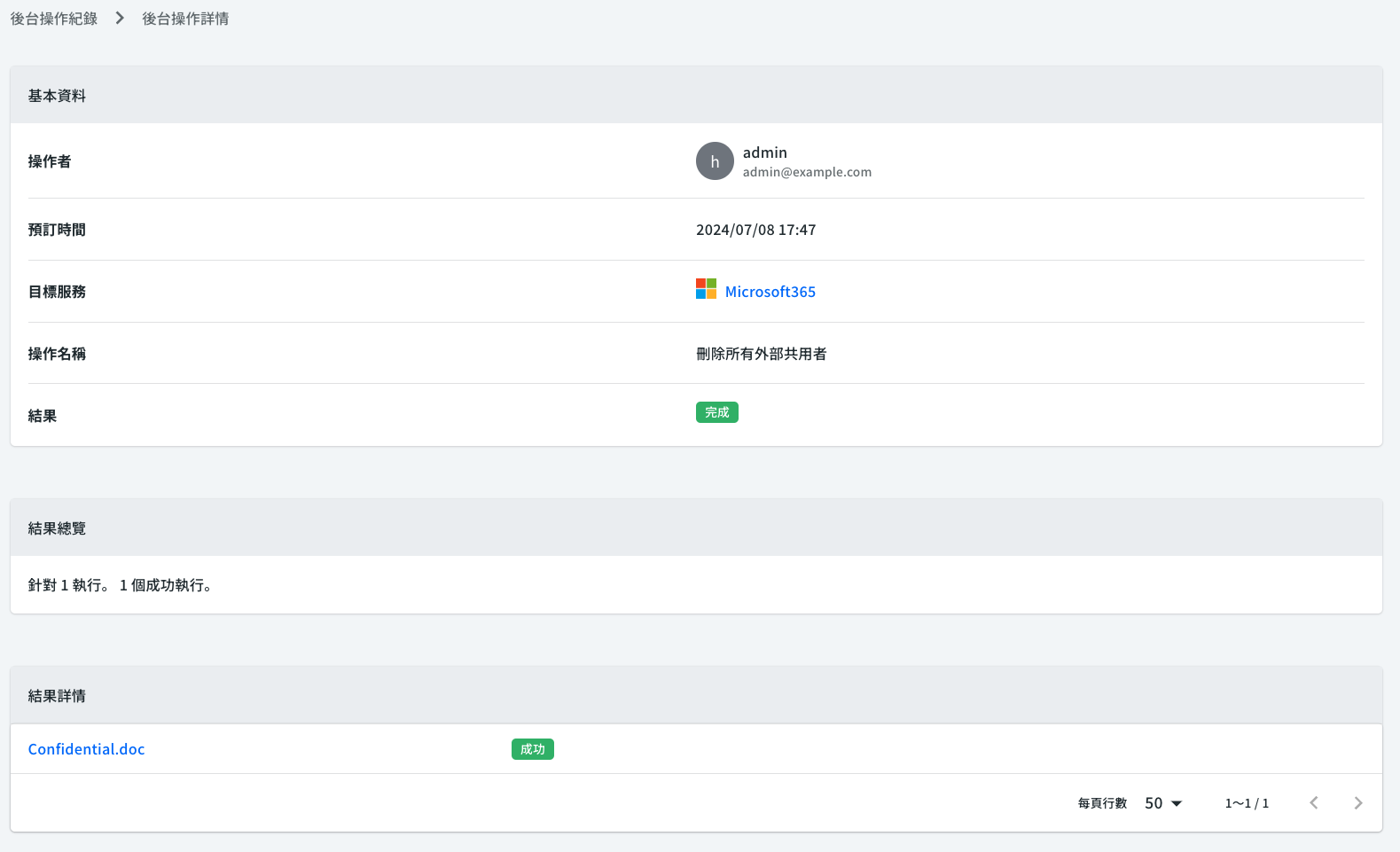Click the Microsoft logo icon
The width and height of the screenshot is (1400, 852).
pyautogui.click(x=706, y=289)
